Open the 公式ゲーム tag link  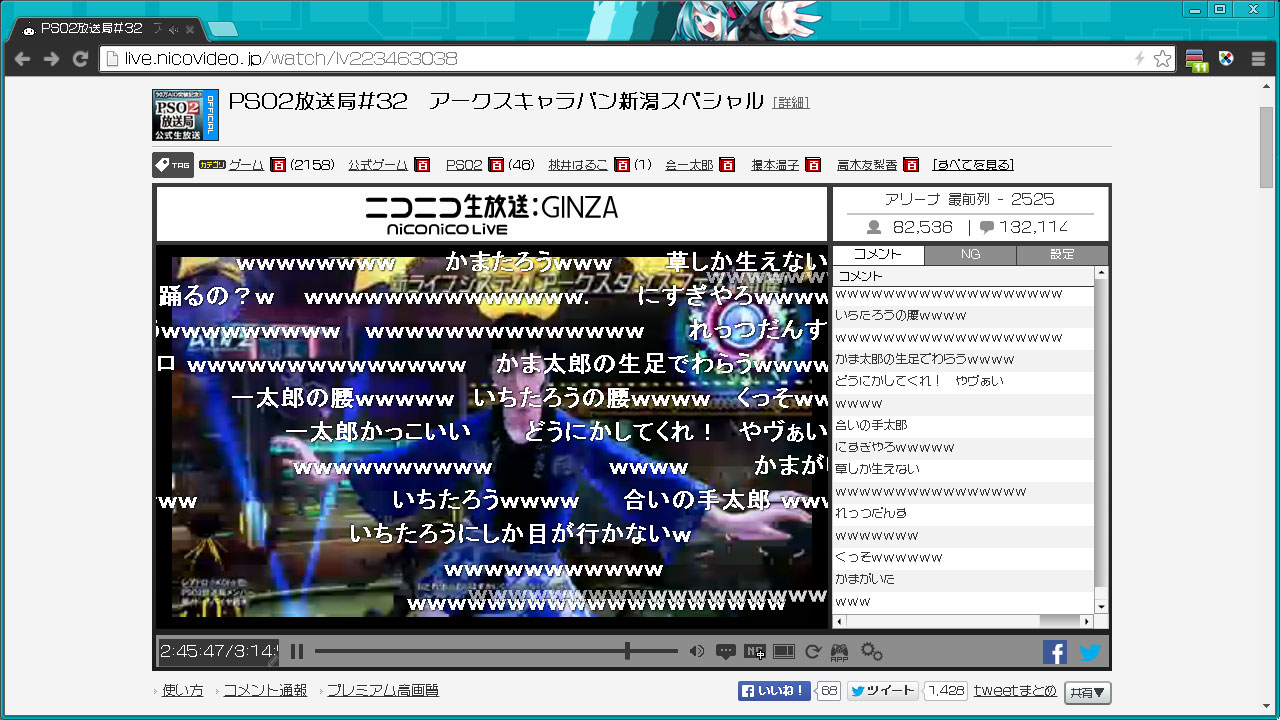[378, 165]
